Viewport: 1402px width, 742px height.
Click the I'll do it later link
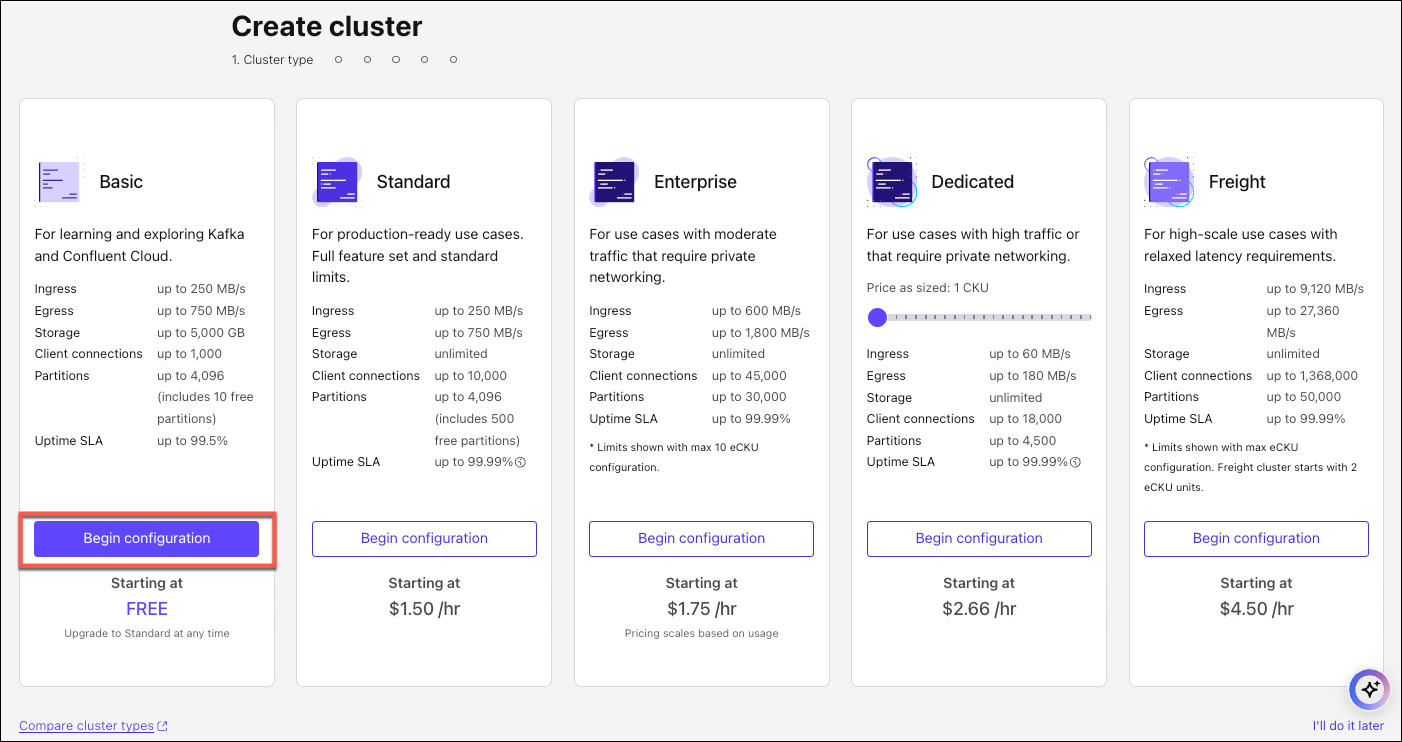tap(1348, 726)
